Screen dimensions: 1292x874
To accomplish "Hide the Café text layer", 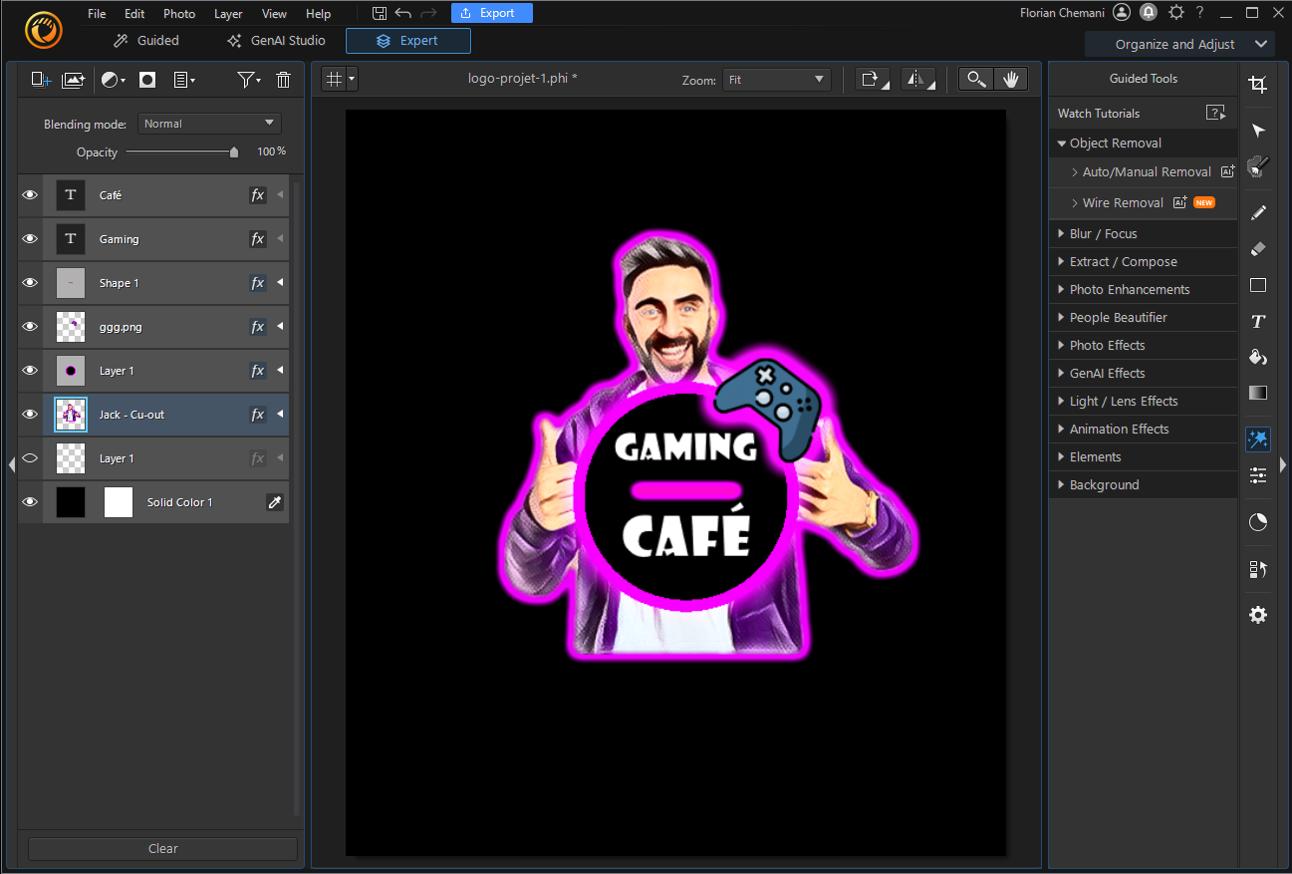I will tap(29, 195).
